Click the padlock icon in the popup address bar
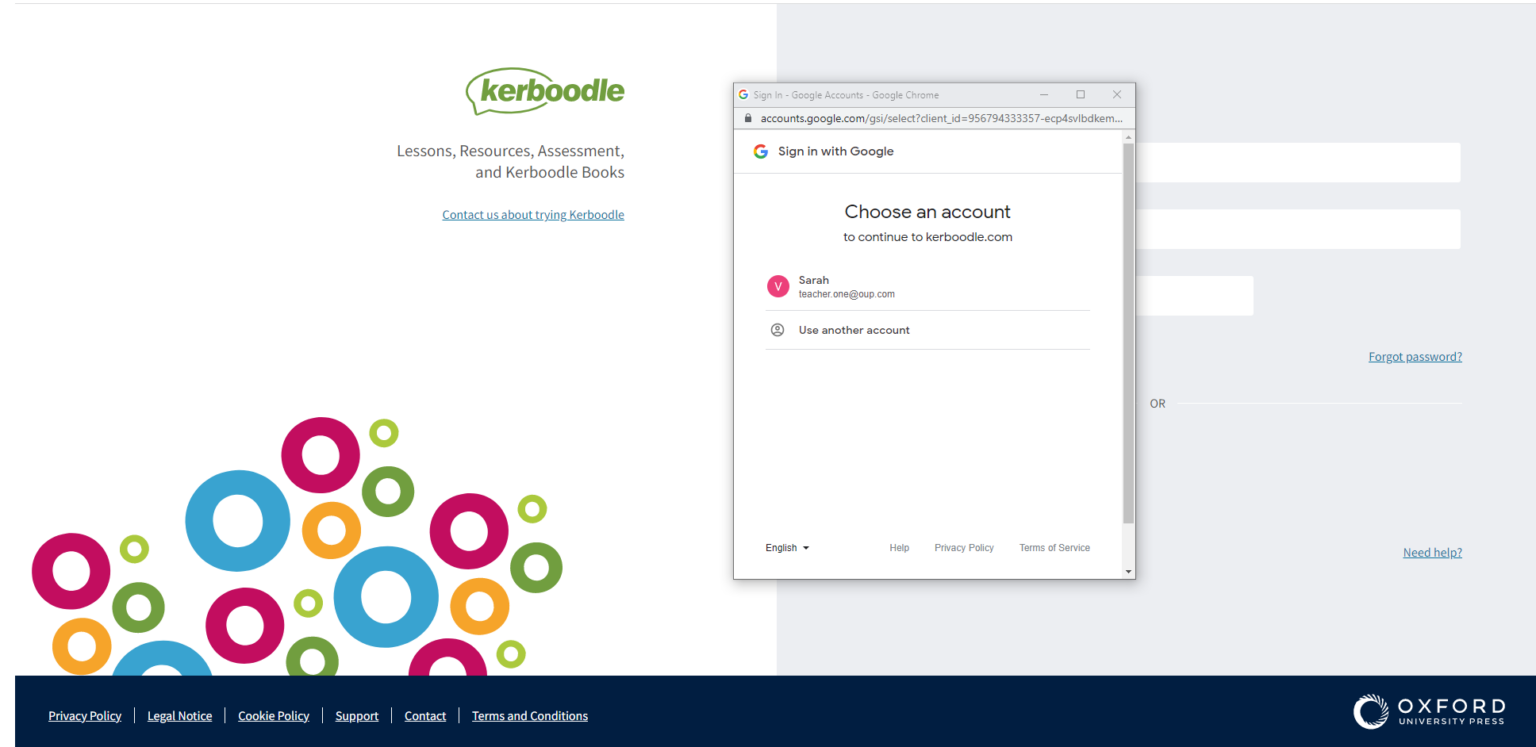This screenshot has height=747, width=1536. 747,118
